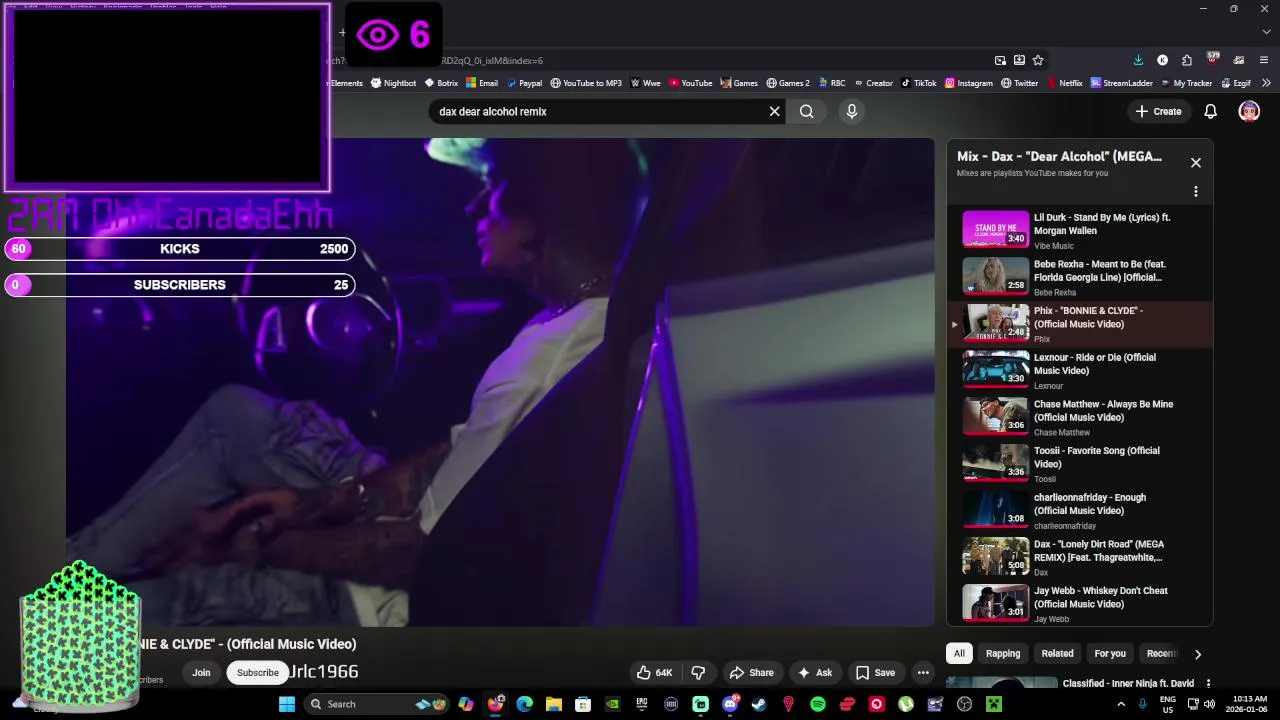Viewport: 1280px width, 720px height.
Task: Click inside the YouTube search field
Action: pos(600,112)
